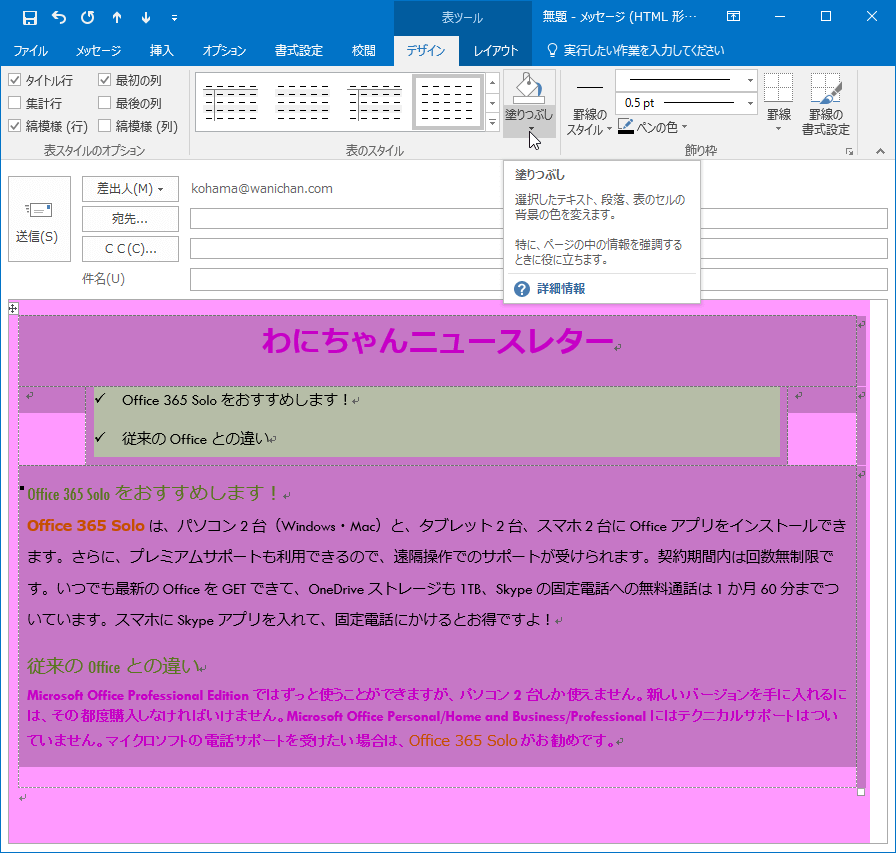This screenshot has height=853, width=896.
Task: Enable the 集計行 checkbox
Action: click(x=15, y=103)
